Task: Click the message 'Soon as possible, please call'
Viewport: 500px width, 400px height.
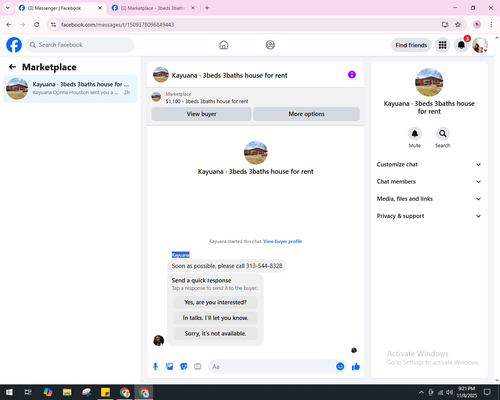Action: (x=227, y=266)
